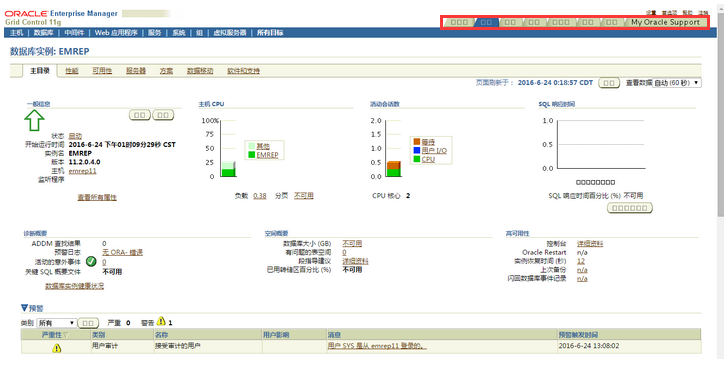Click the 0.38 load link
724x371 pixels.
[x=260, y=196]
